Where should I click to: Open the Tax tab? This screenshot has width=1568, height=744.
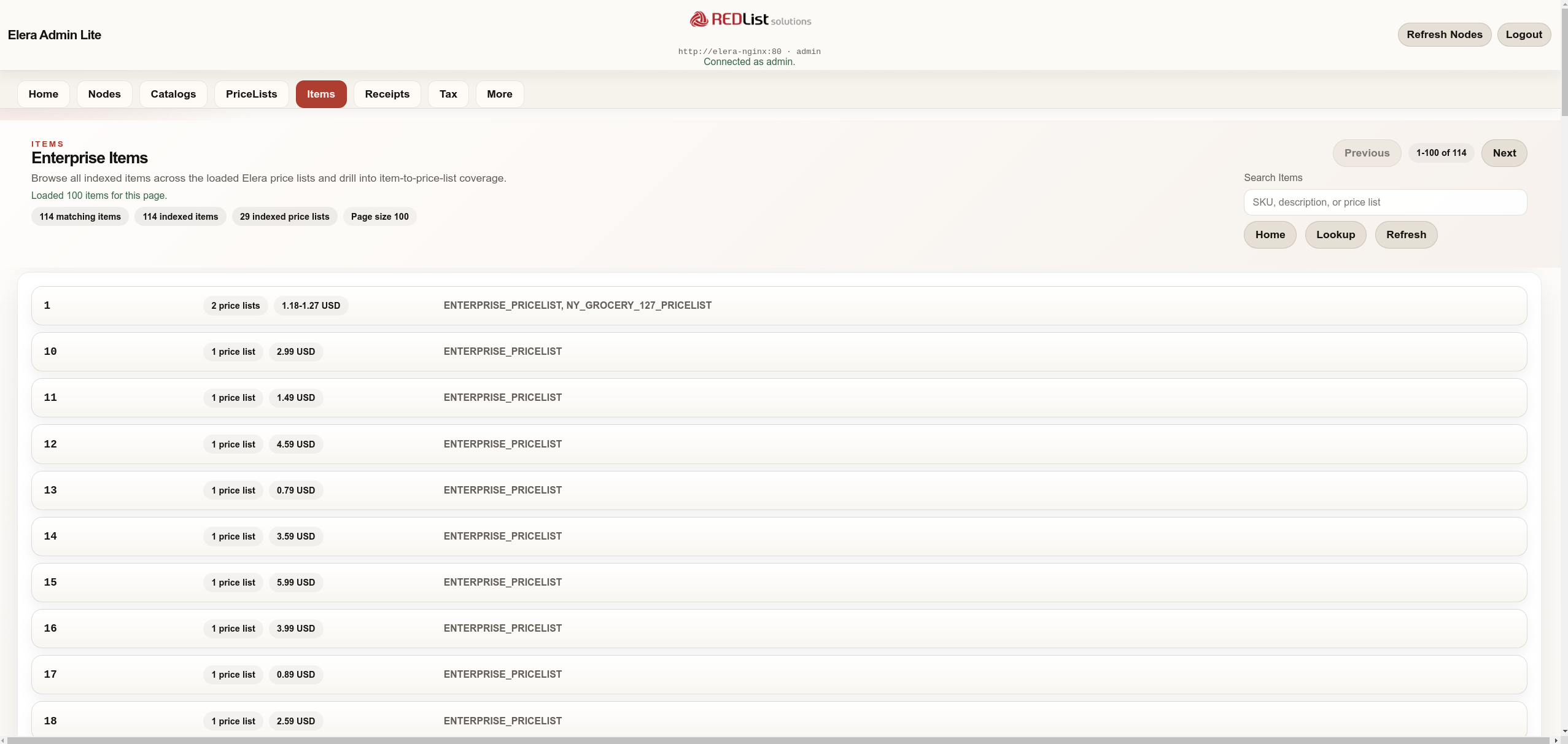coord(448,94)
